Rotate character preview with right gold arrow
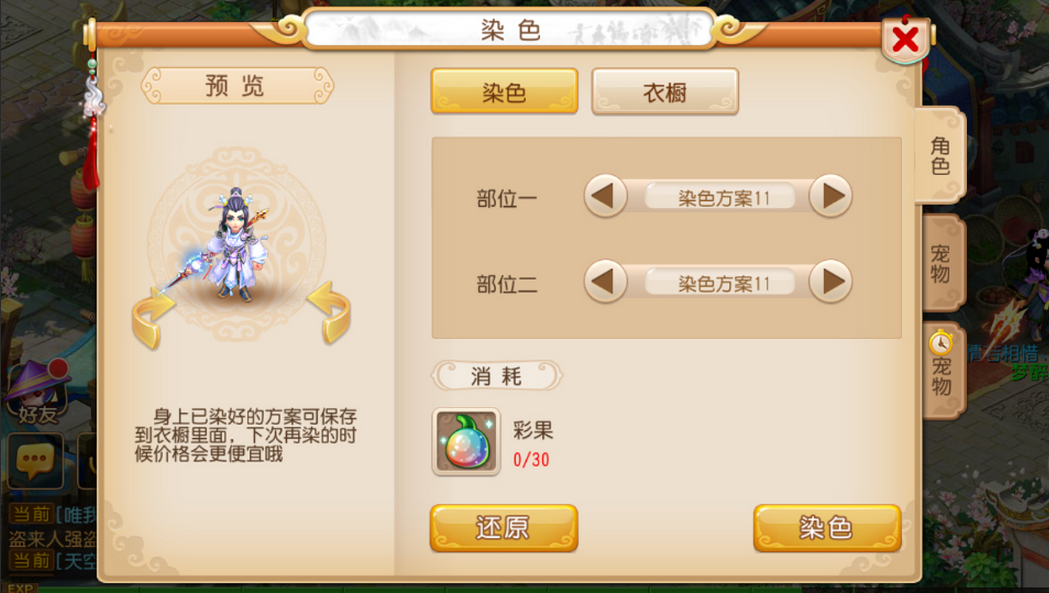 point(329,313)
